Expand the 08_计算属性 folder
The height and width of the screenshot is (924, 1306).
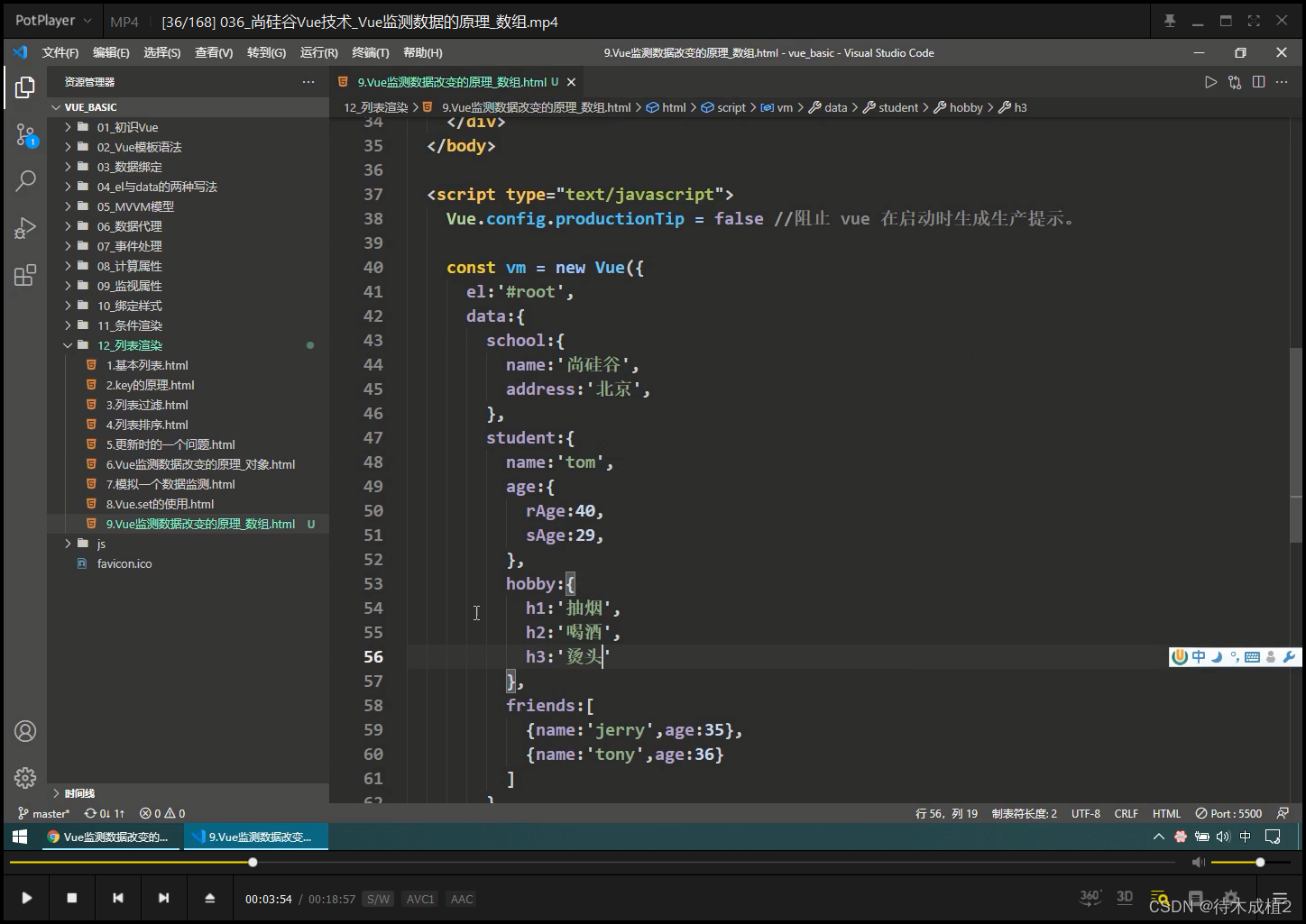68,266
